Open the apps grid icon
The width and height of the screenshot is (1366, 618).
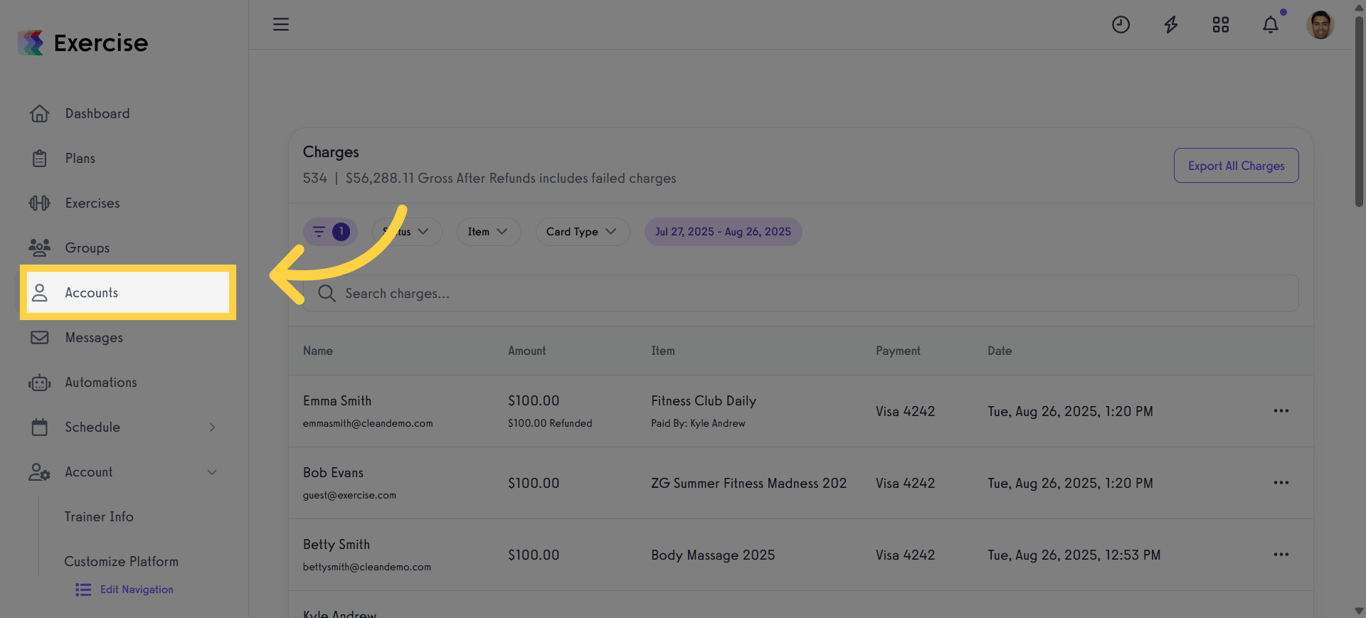(x=1221, y=24)
